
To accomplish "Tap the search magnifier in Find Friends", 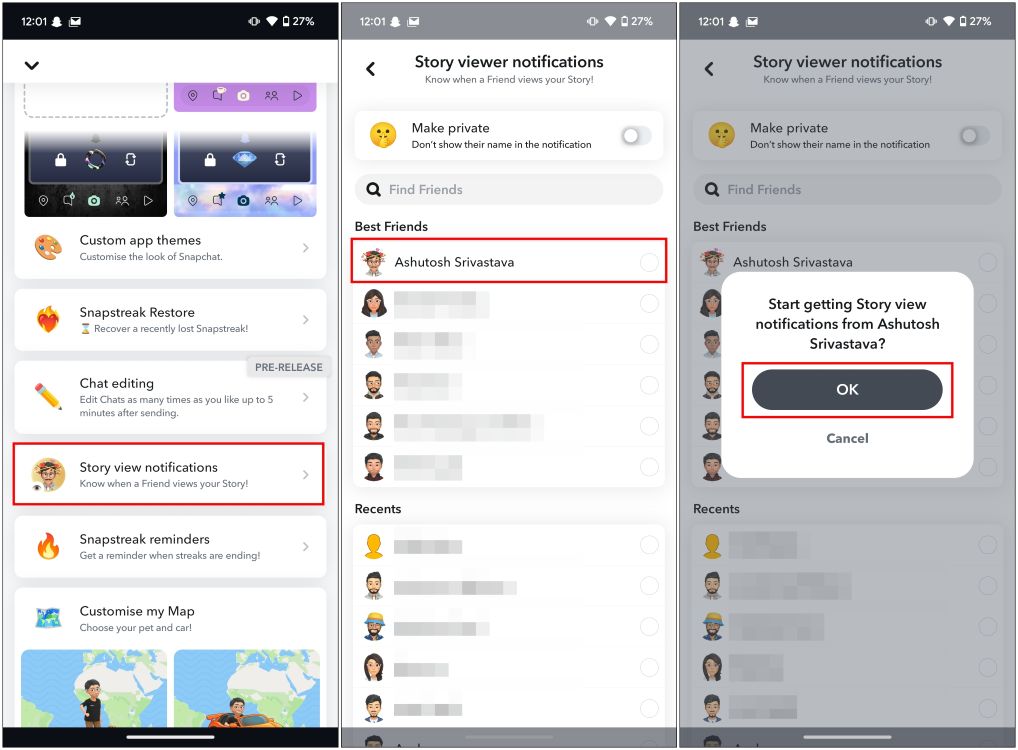I will click(372, 189).
